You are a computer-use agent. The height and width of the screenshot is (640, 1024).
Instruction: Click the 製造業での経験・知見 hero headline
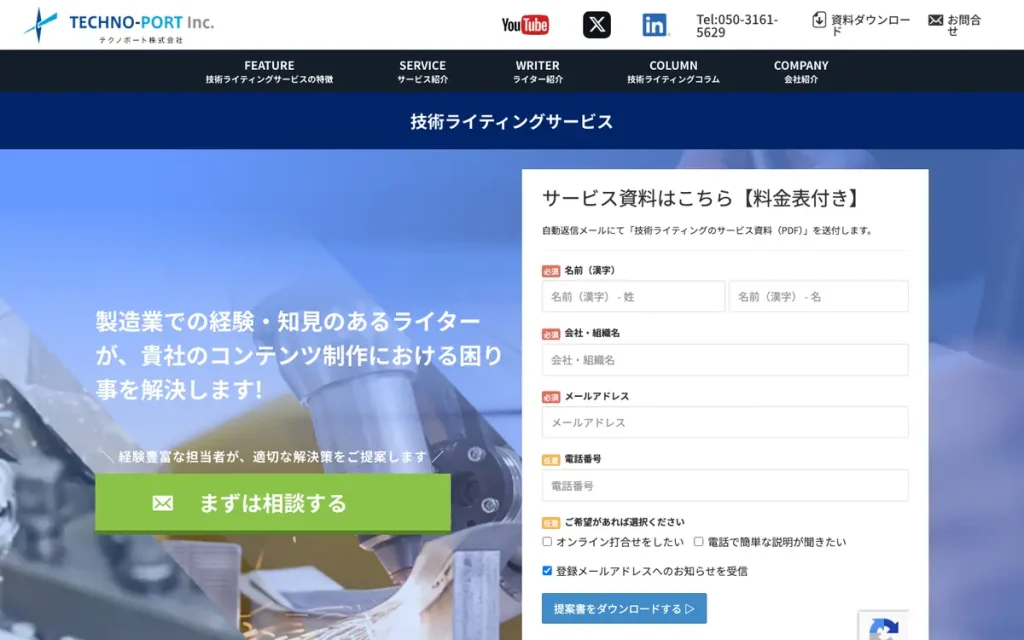(299, 355)
